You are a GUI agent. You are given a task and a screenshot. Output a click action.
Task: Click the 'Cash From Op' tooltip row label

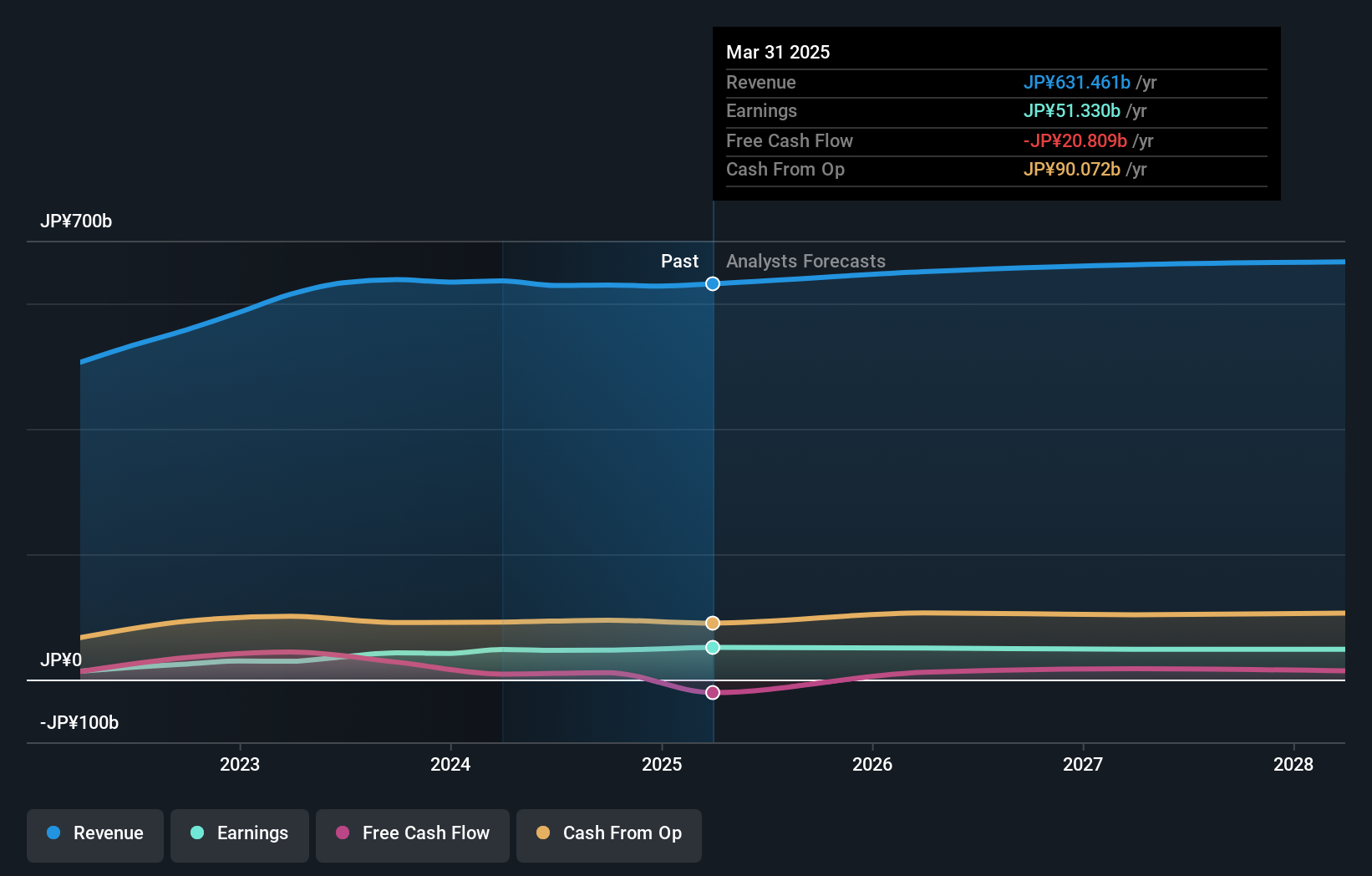click(x=785, y=169)
